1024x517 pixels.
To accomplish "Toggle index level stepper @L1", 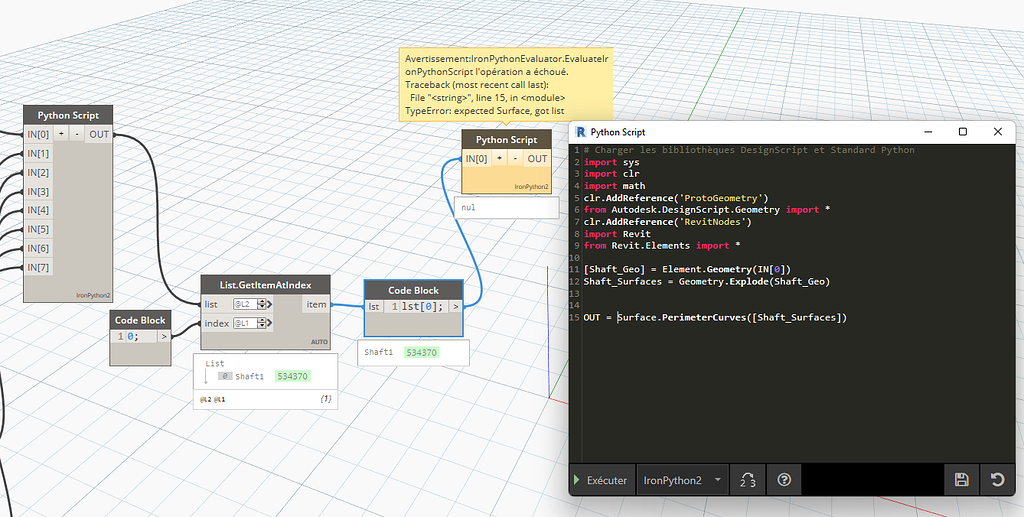I will (247, 323).
